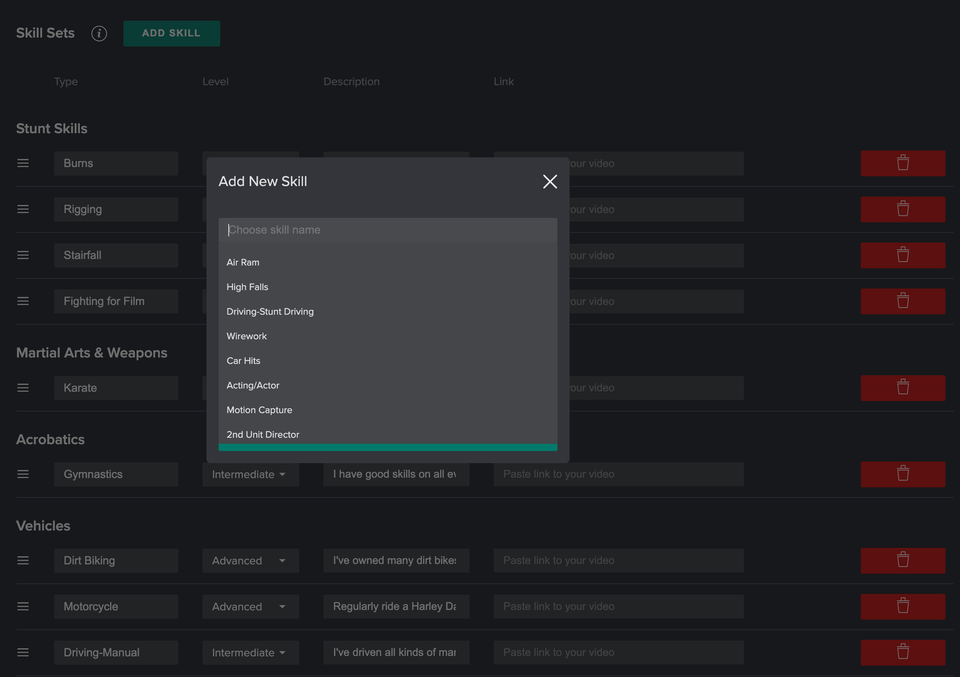Click the green scrollbar below the skill list
Viewport: 960px width, 677px height.
[387, 446]
